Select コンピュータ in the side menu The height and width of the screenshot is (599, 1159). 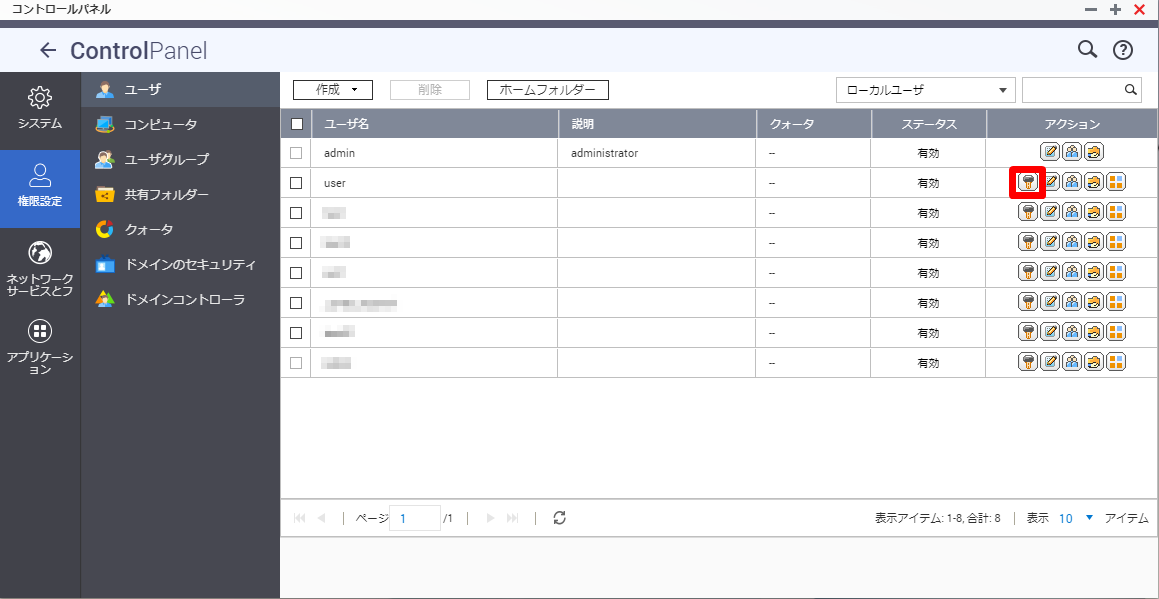pos(180,124)
